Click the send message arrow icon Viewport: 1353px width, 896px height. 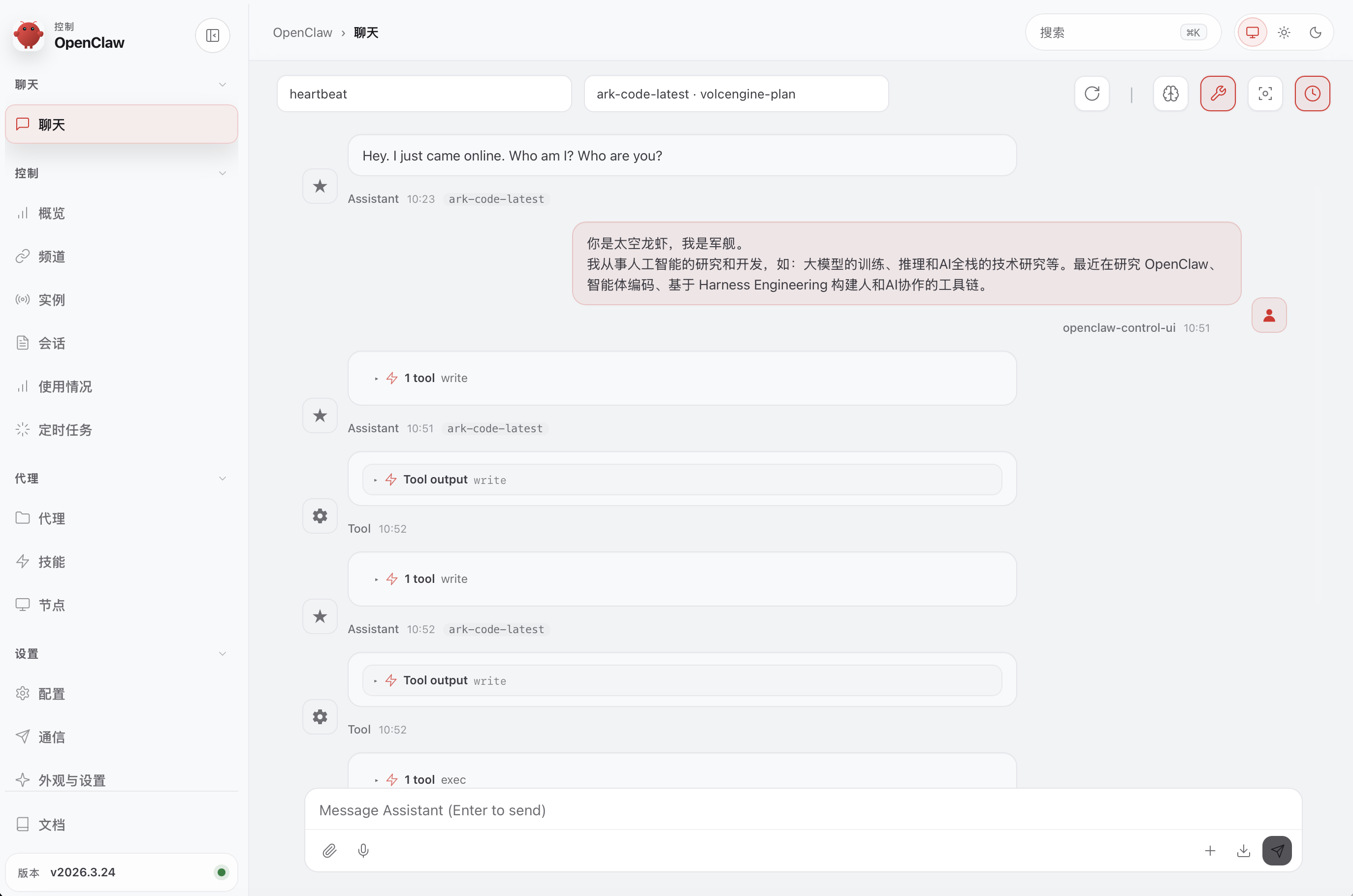pyautogui.click(x=1276, y=851)
